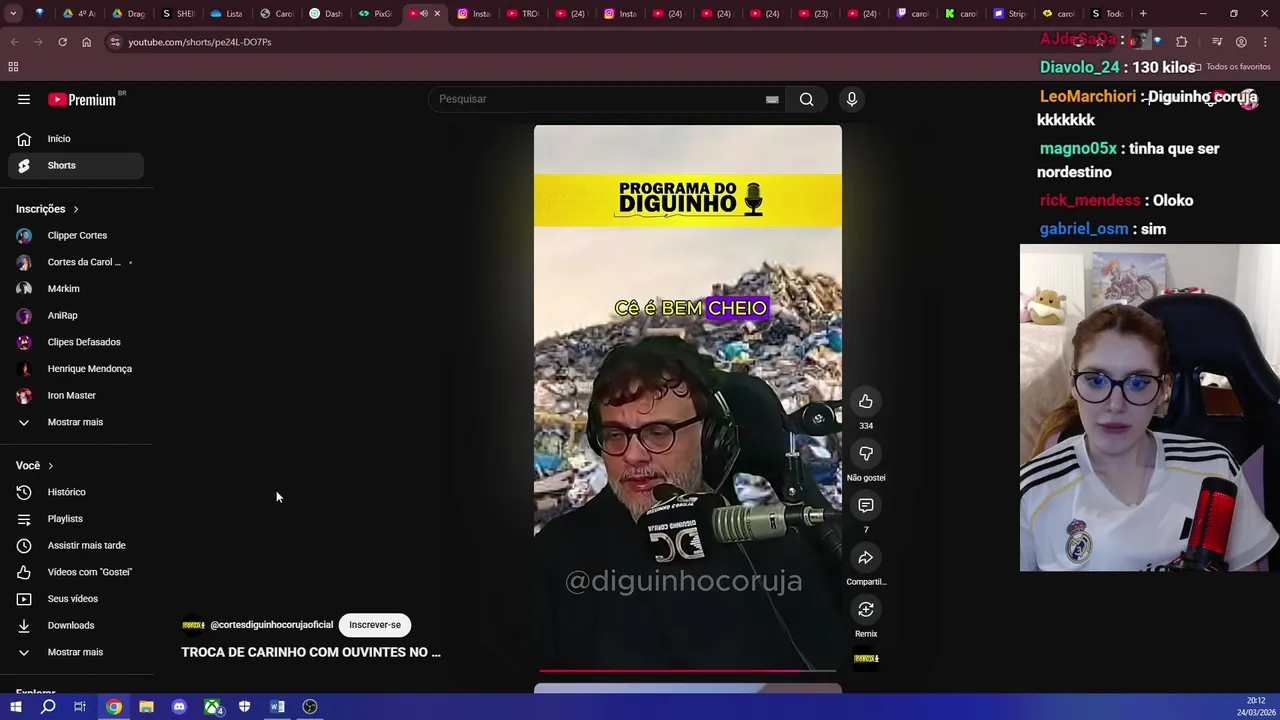Open Histórico watch history

pos(76,492)
